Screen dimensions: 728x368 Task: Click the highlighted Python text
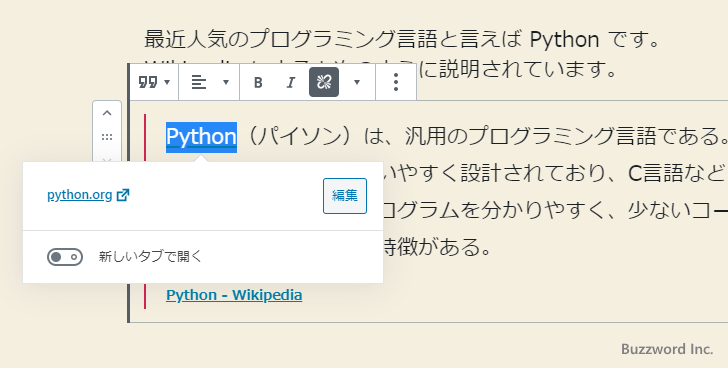click(x=202, y=137)
